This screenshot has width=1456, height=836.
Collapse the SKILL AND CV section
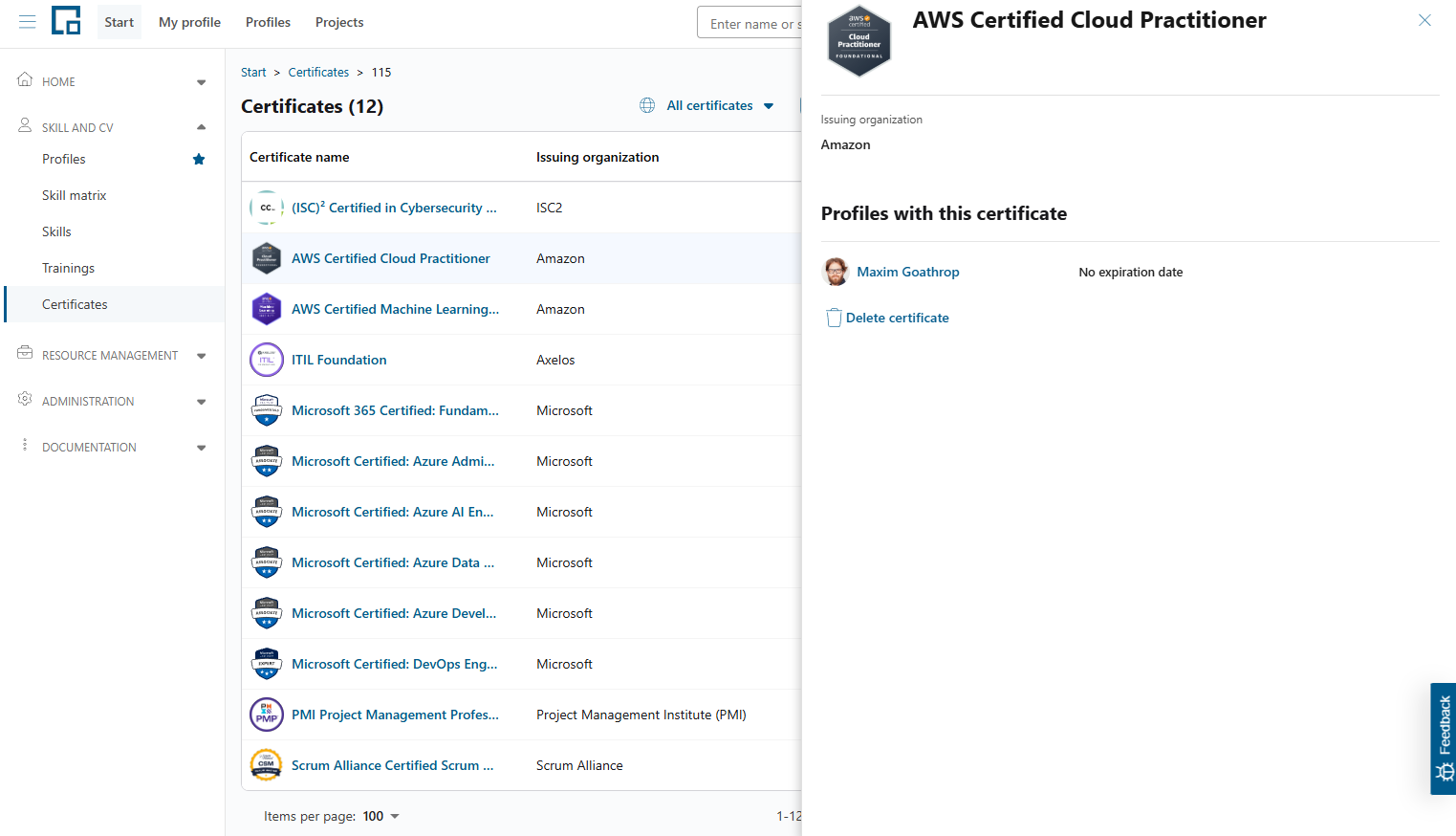(201, 127)
